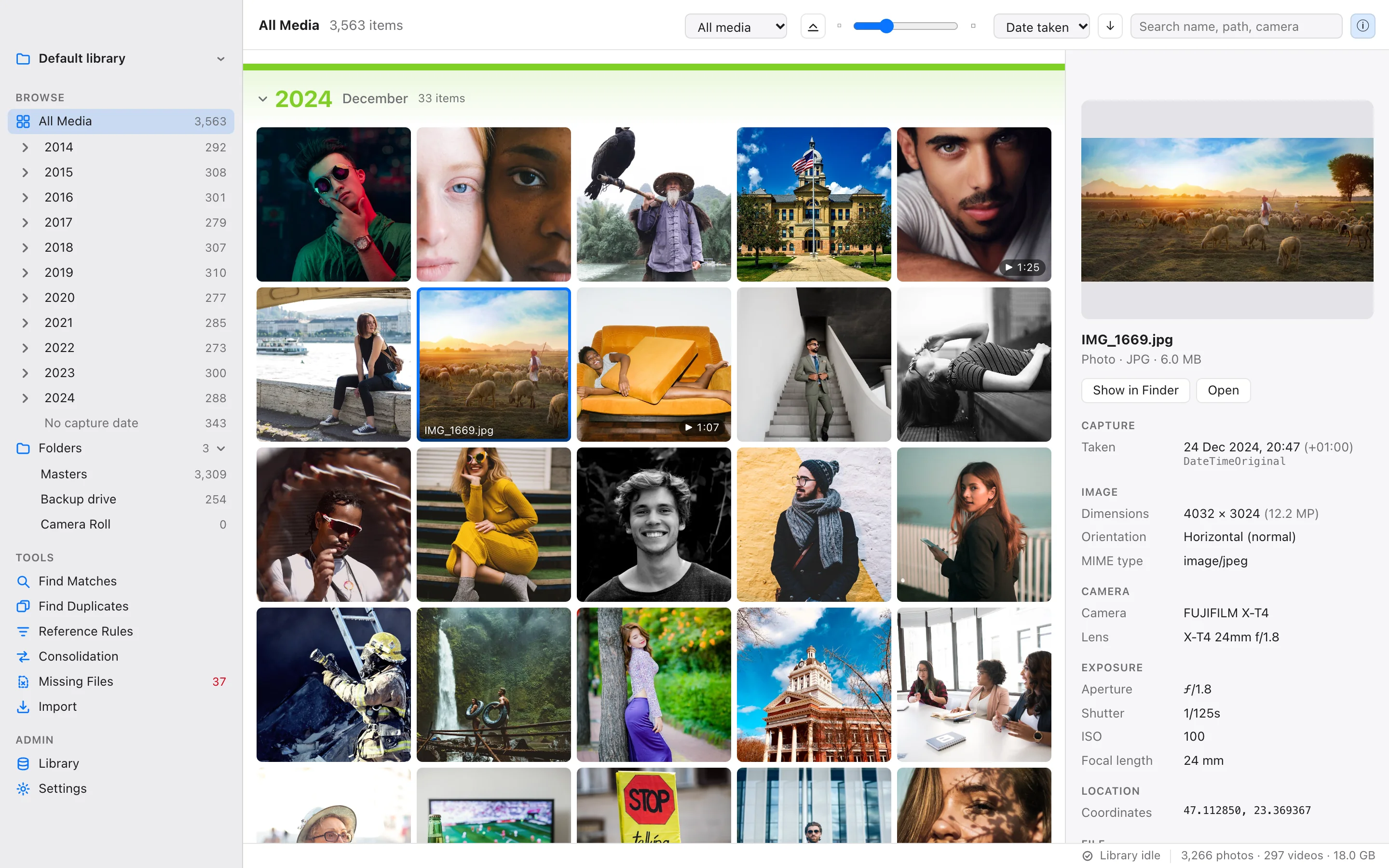Select the 1:25 video thumbnail

974,204
